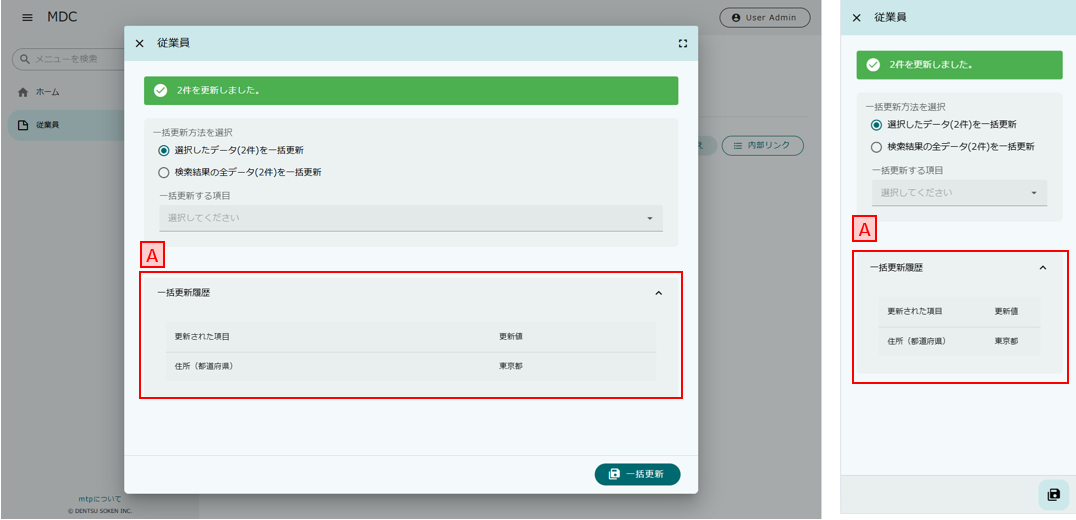
Task: Select 検索結果の全データ(2件)を一括更新 radio in desktop dialog
Action: 163,172
